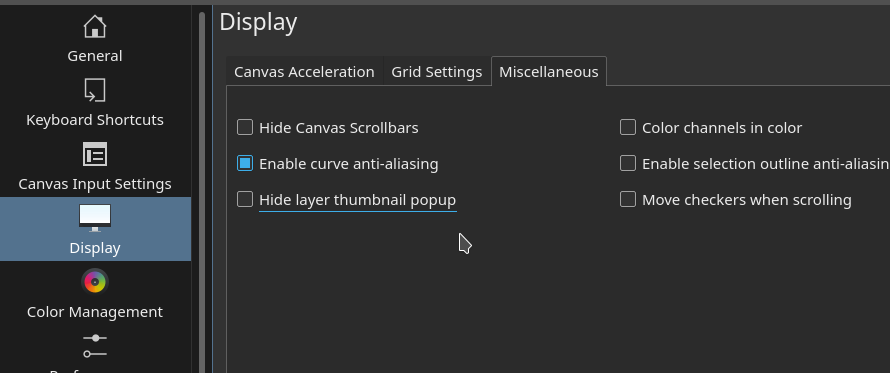Switch to Grid Settings tab

[x=436, y=72]
